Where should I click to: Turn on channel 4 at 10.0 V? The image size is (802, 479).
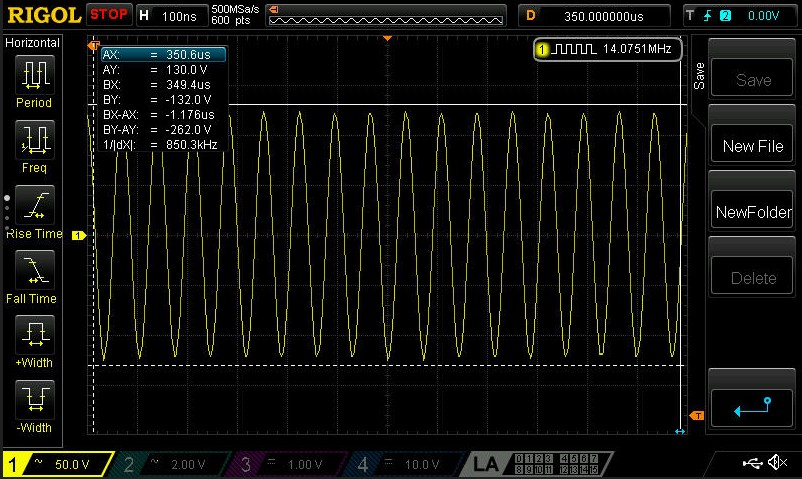click(405, 464)
